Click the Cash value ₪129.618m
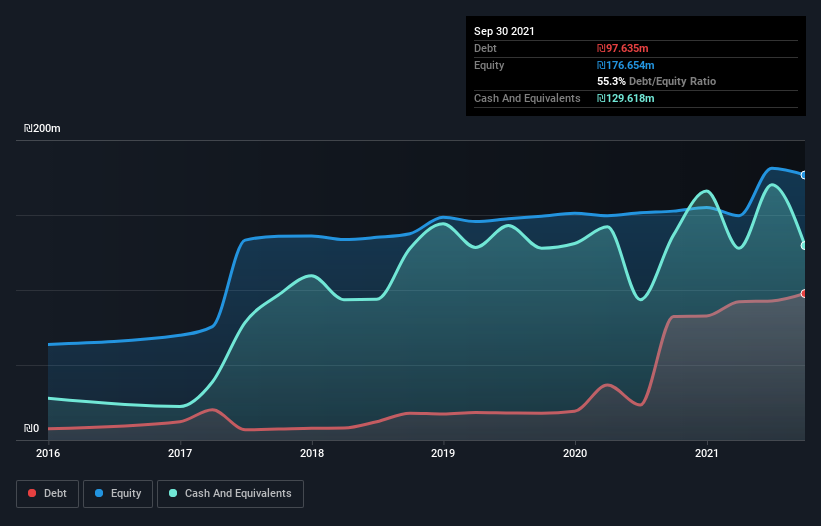Image resolution: width=821 pixels, height=526 pixels. (x=626, y=98)
